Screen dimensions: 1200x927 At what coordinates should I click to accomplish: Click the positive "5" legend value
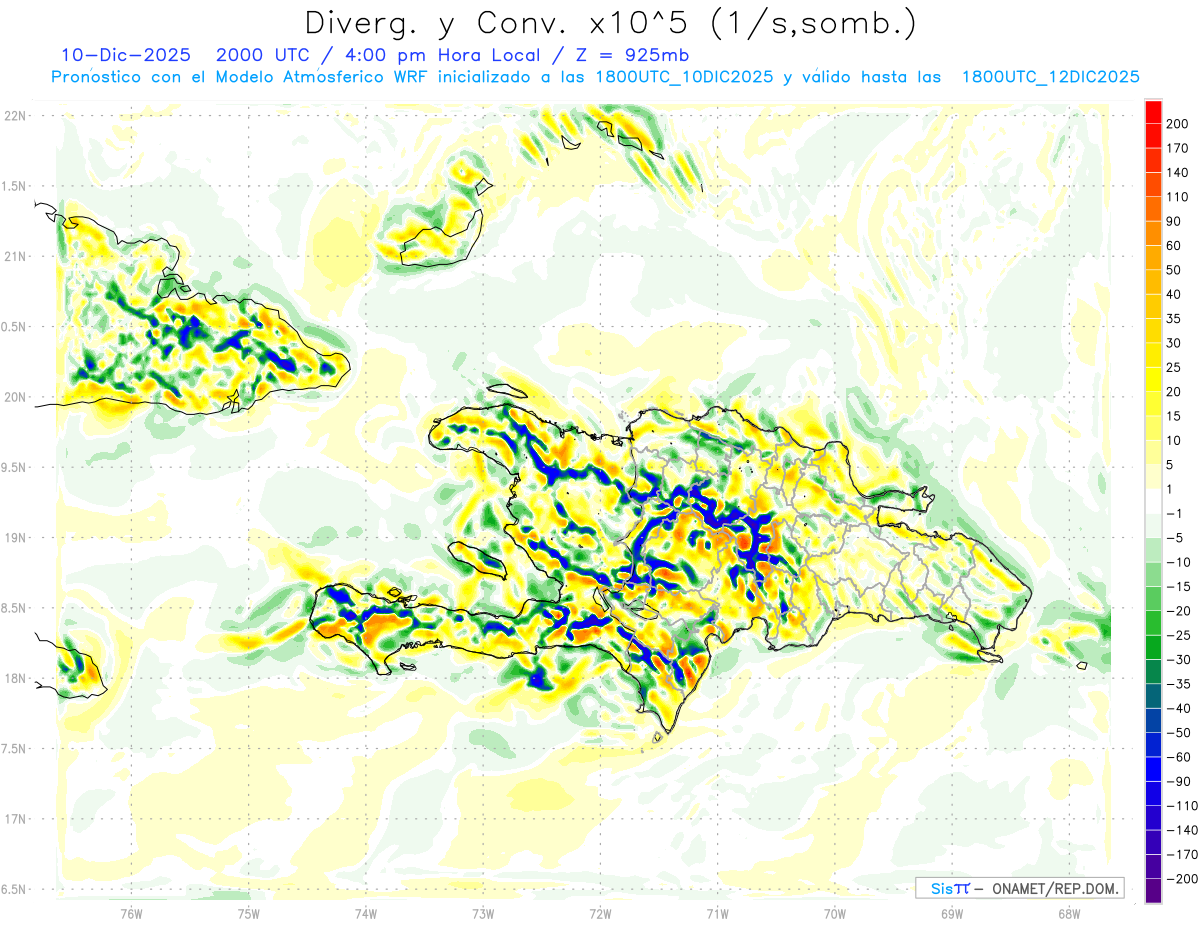click(x=1171, y=465)
